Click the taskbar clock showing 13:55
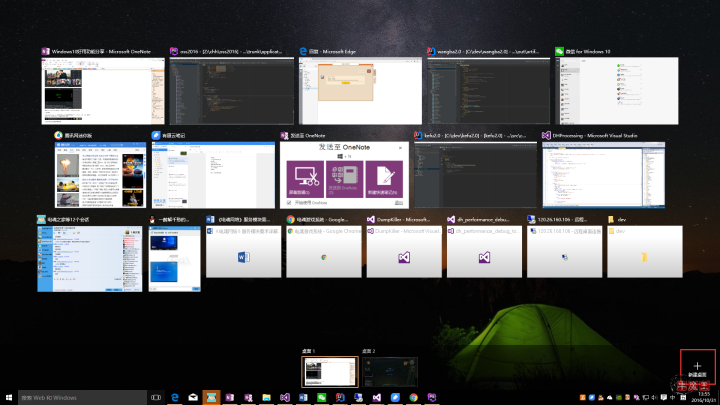Screen dimensions: 720x405 point(703,397)
